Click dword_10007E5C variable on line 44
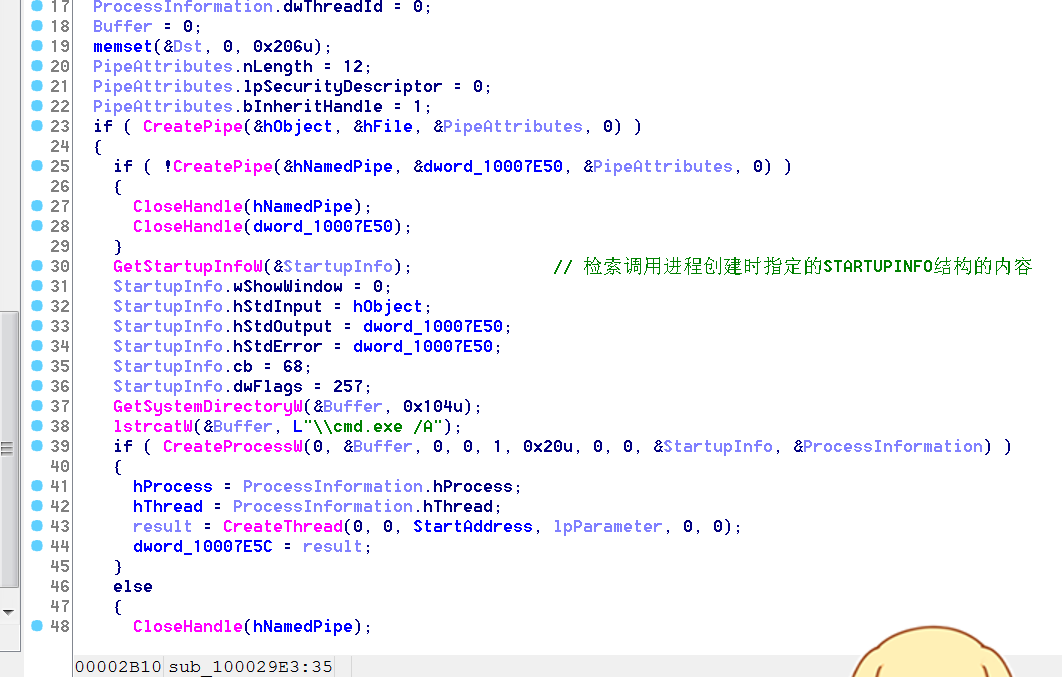 coord(203,547)
